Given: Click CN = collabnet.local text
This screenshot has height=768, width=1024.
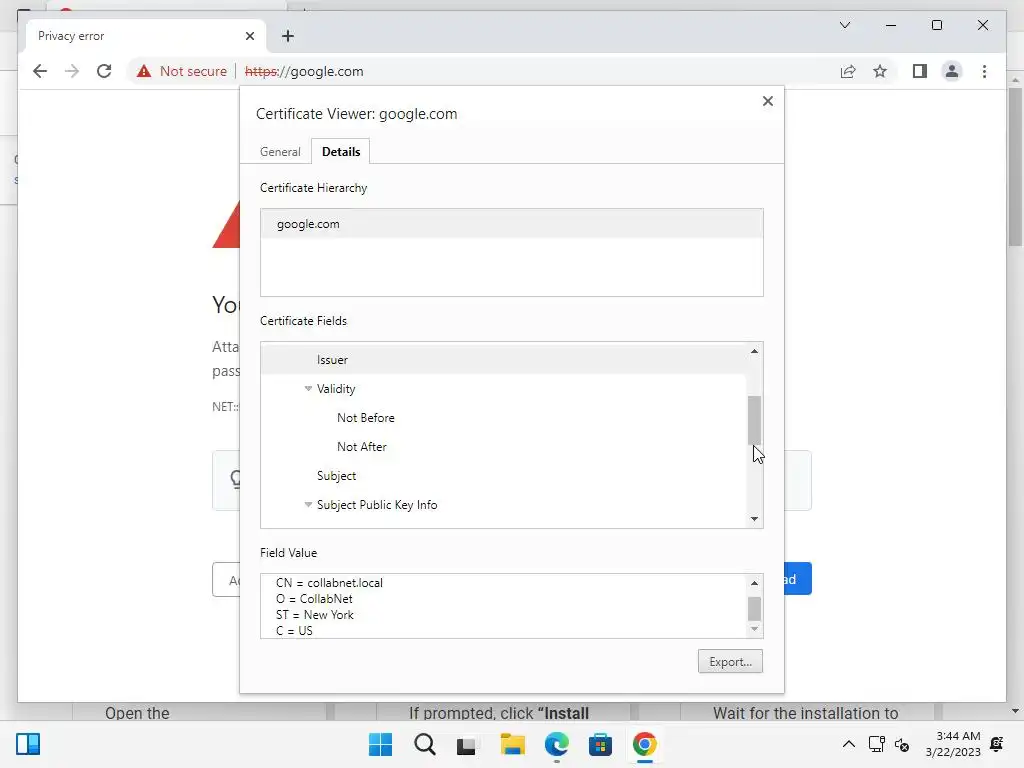Looking at the screenshot, I should (329, 583).
